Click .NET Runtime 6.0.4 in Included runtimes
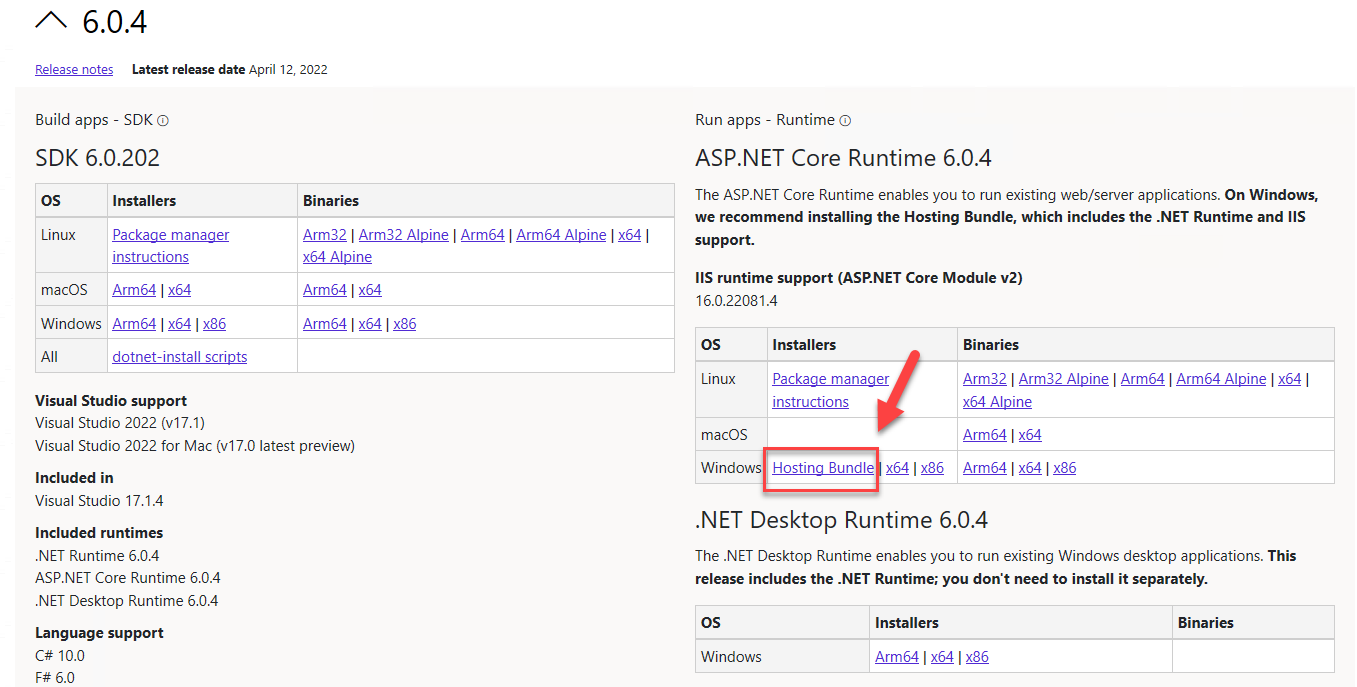 point(97,556)
